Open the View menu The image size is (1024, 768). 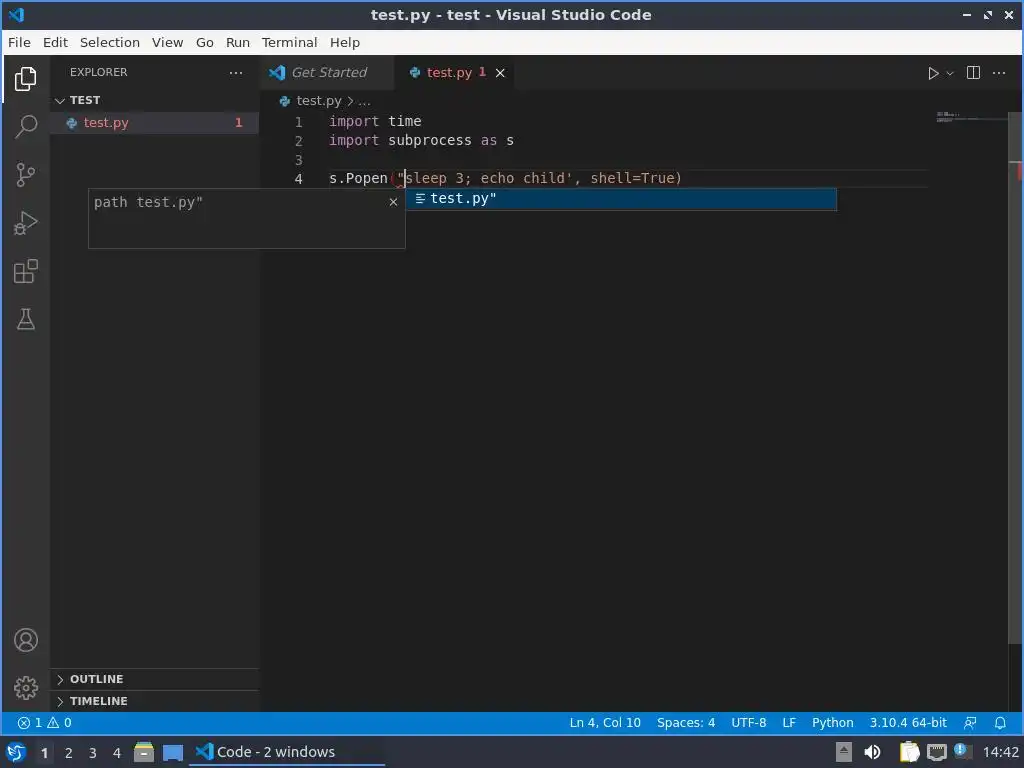pyautogui.click(x=167, y=42)
